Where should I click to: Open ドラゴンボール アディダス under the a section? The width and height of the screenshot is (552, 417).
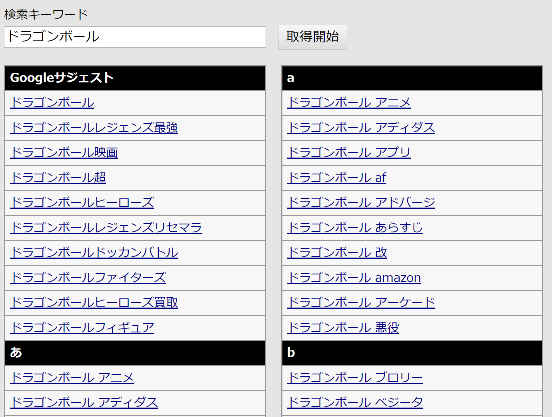(361, 128)
